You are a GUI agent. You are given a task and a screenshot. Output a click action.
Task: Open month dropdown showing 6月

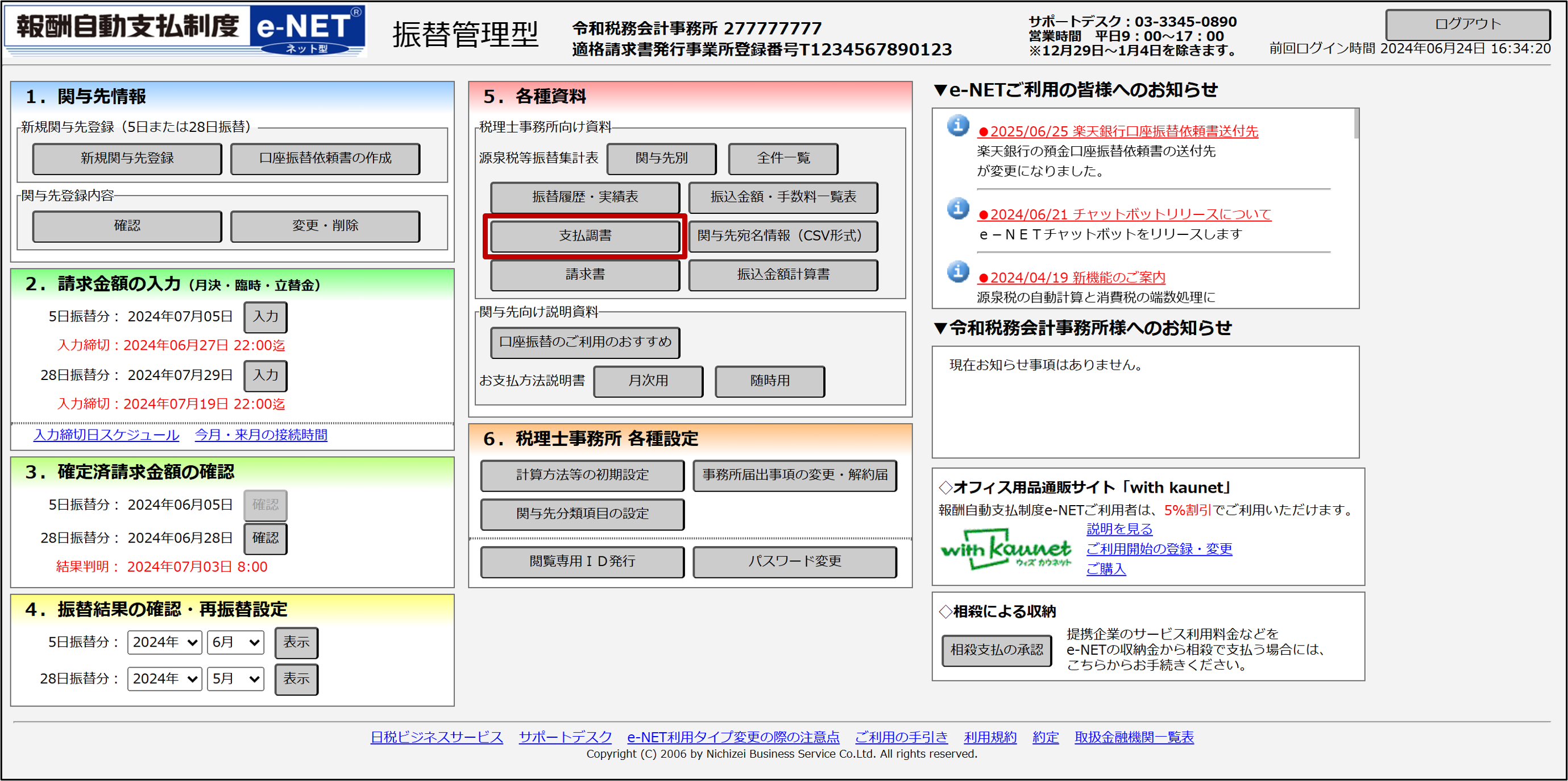(x=235, y=642)
